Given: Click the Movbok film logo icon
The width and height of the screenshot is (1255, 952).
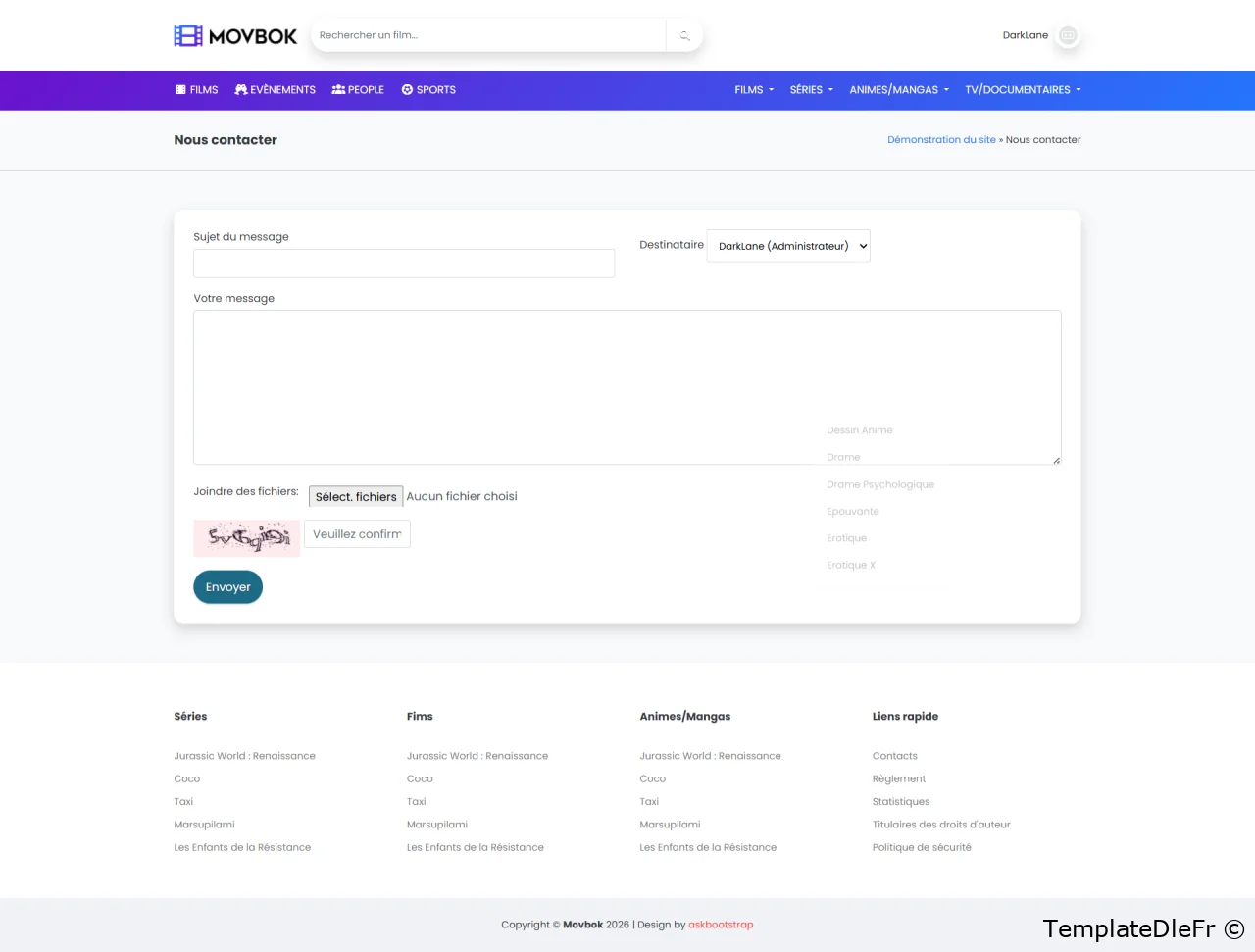Looking at the screenshot, I should [x=188, y=36].
